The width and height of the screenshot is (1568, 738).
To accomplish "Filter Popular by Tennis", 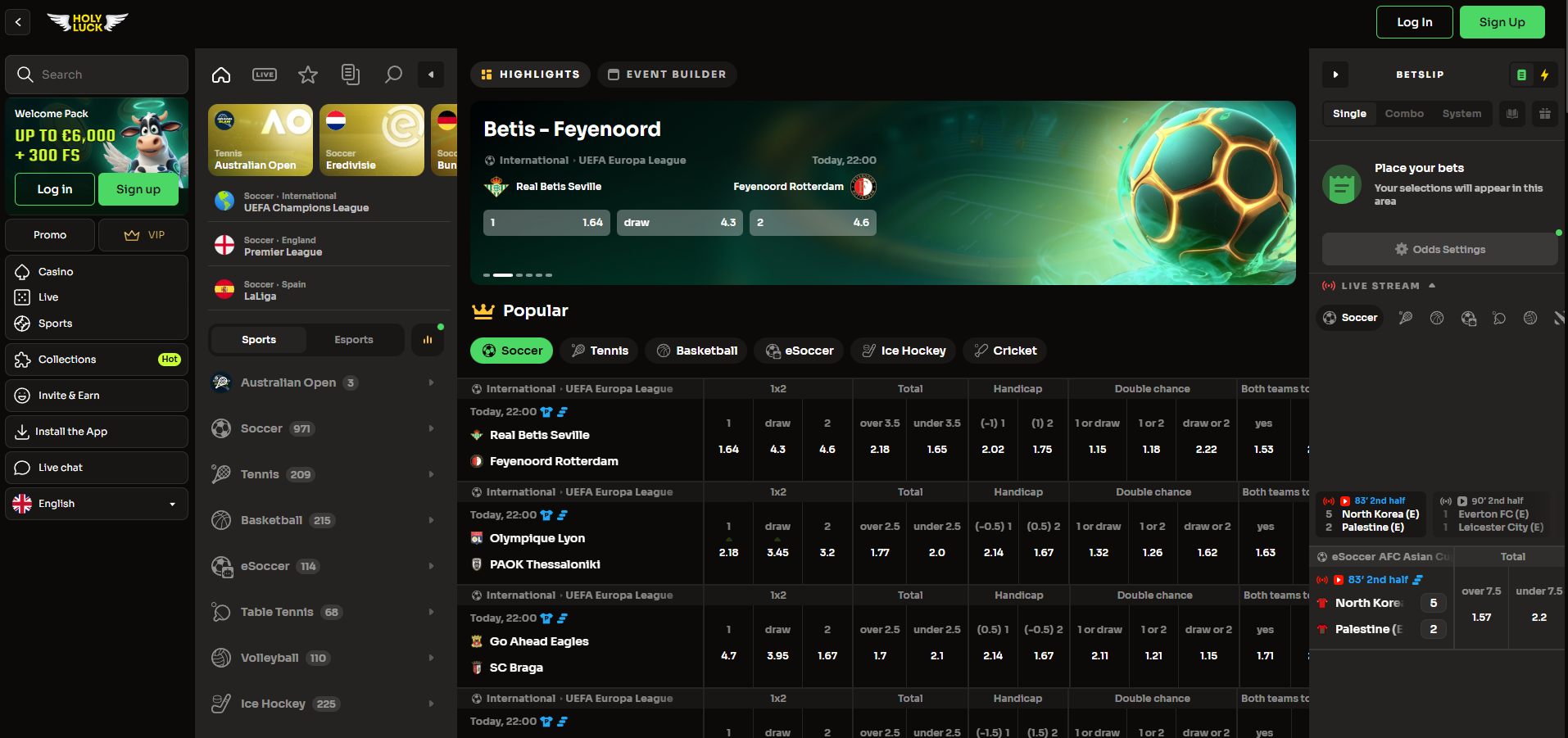I will [600, 351].
